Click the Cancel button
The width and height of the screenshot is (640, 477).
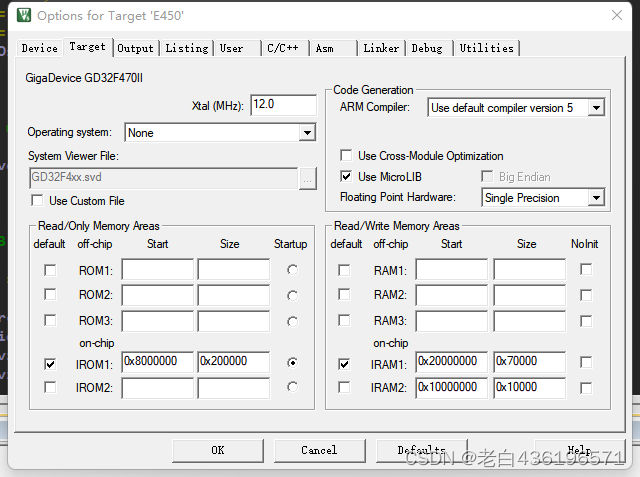[319, 450]
